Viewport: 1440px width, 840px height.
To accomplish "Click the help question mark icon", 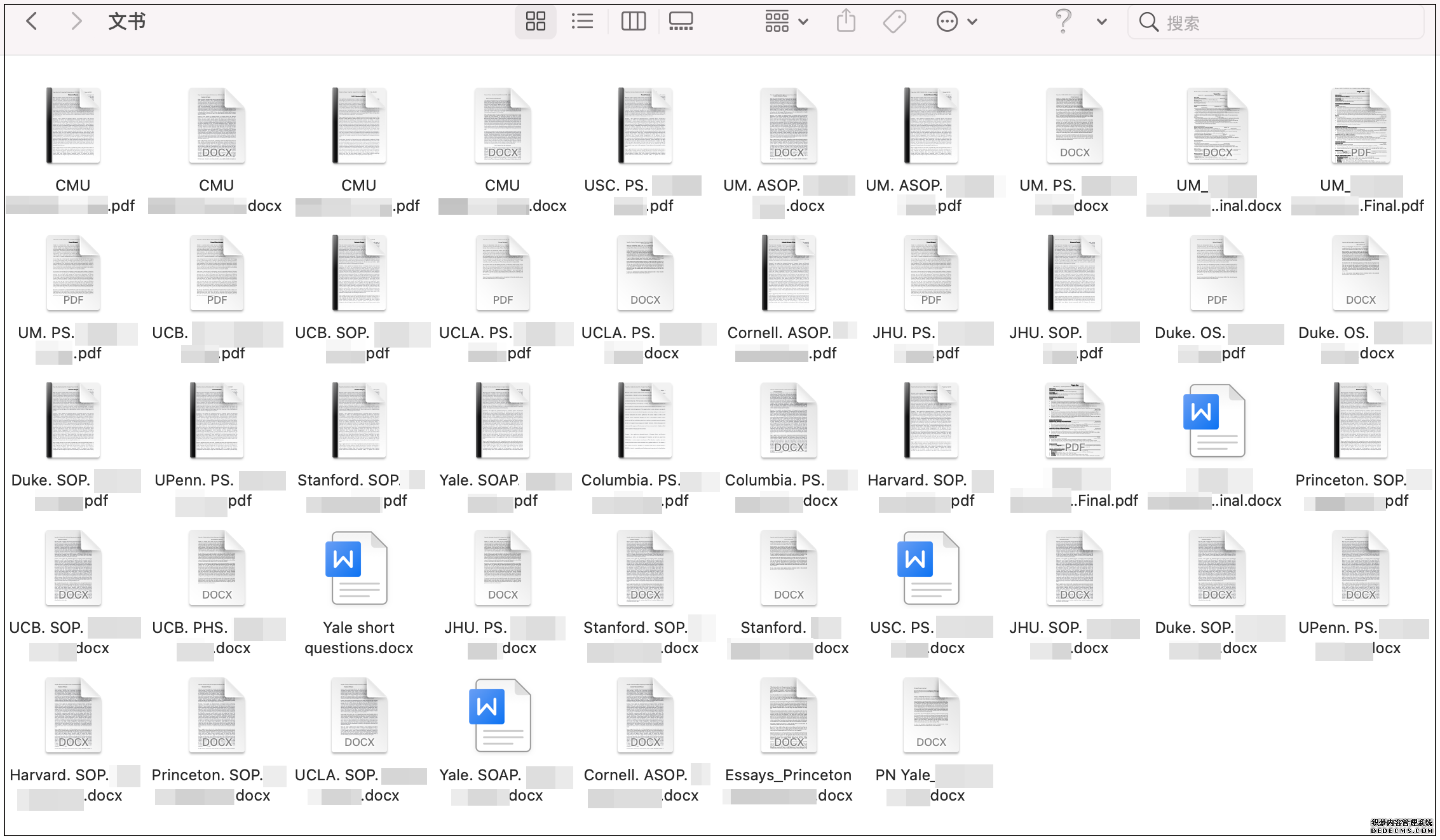I will coord(1063,22).
